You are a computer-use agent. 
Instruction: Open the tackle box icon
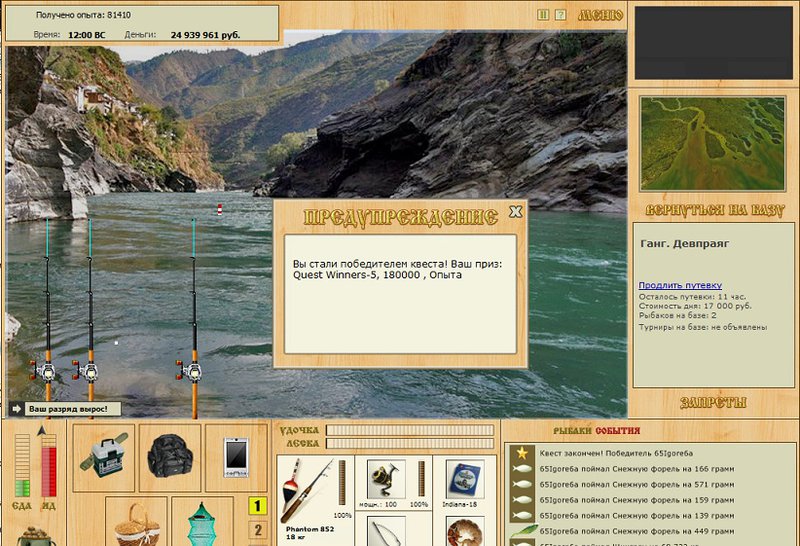(104, 458)
